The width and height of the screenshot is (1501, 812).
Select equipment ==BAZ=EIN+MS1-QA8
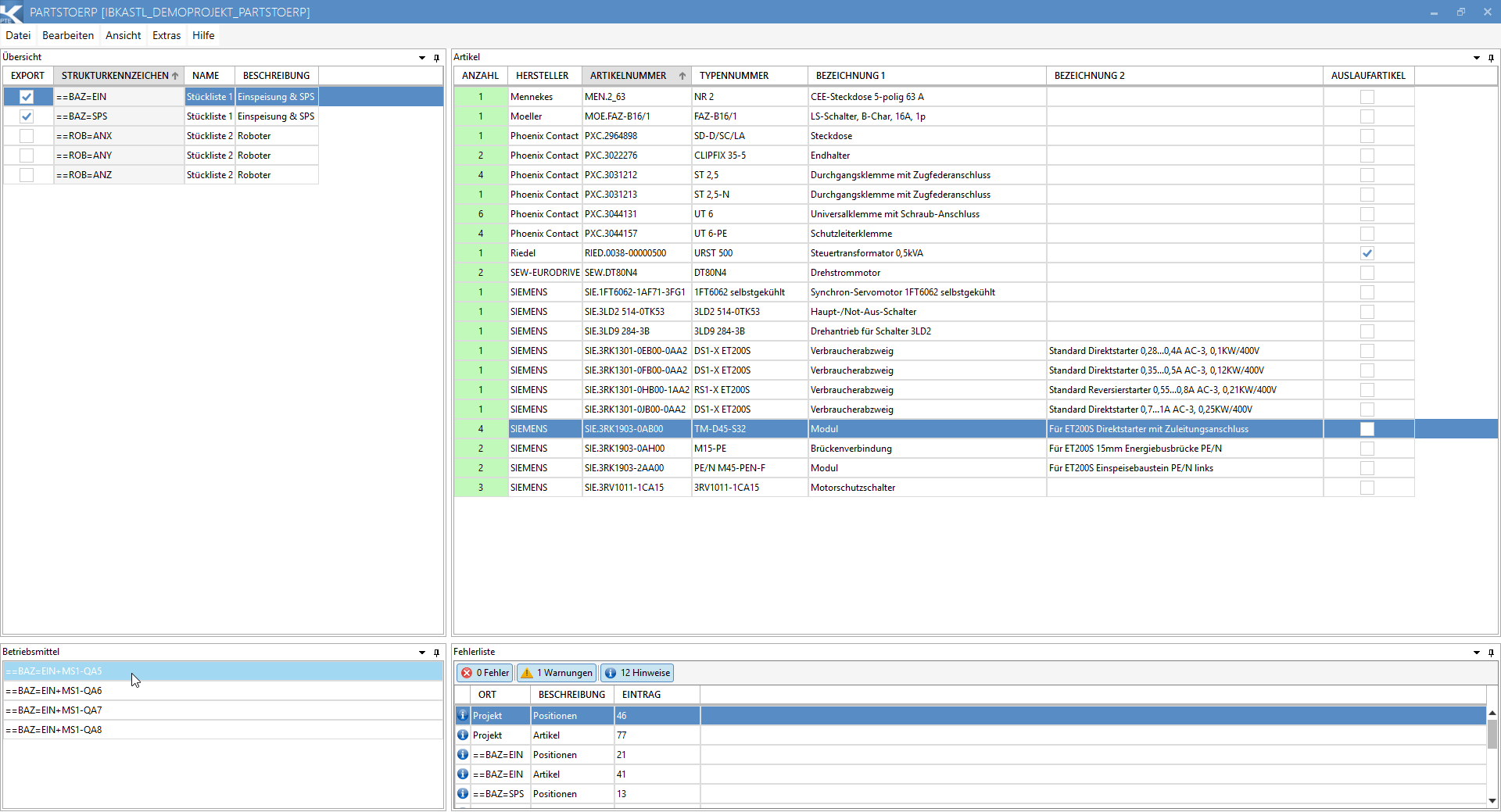(223, 730)
